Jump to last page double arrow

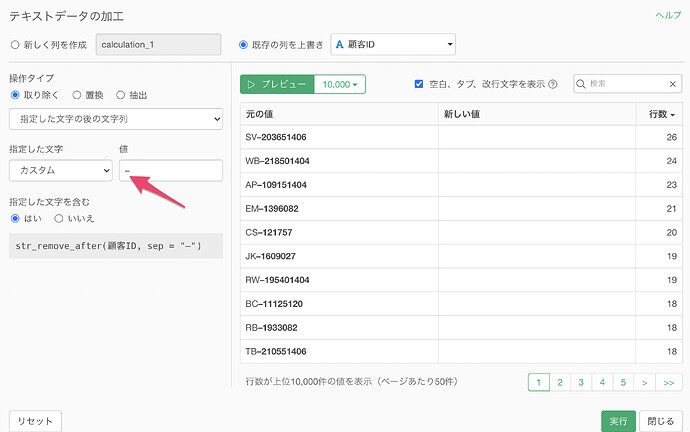coord(669,383)
